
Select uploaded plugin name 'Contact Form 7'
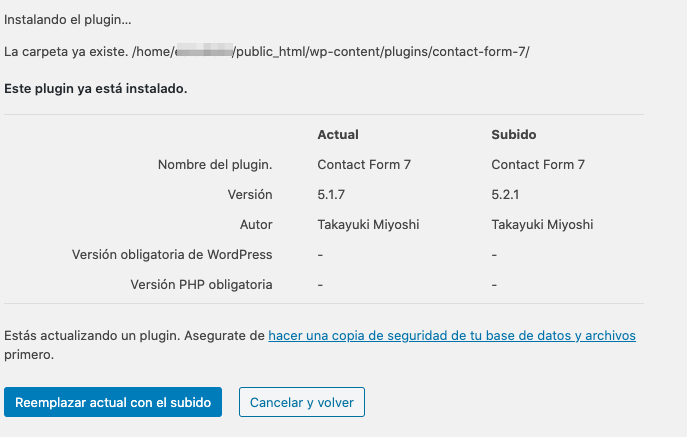pos(538,165)
